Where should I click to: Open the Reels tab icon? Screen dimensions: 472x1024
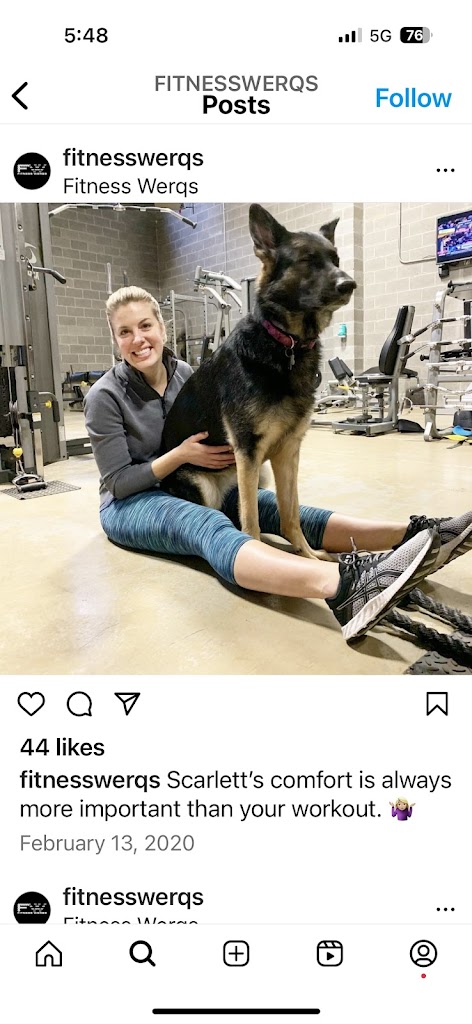(x=330, y=954)
